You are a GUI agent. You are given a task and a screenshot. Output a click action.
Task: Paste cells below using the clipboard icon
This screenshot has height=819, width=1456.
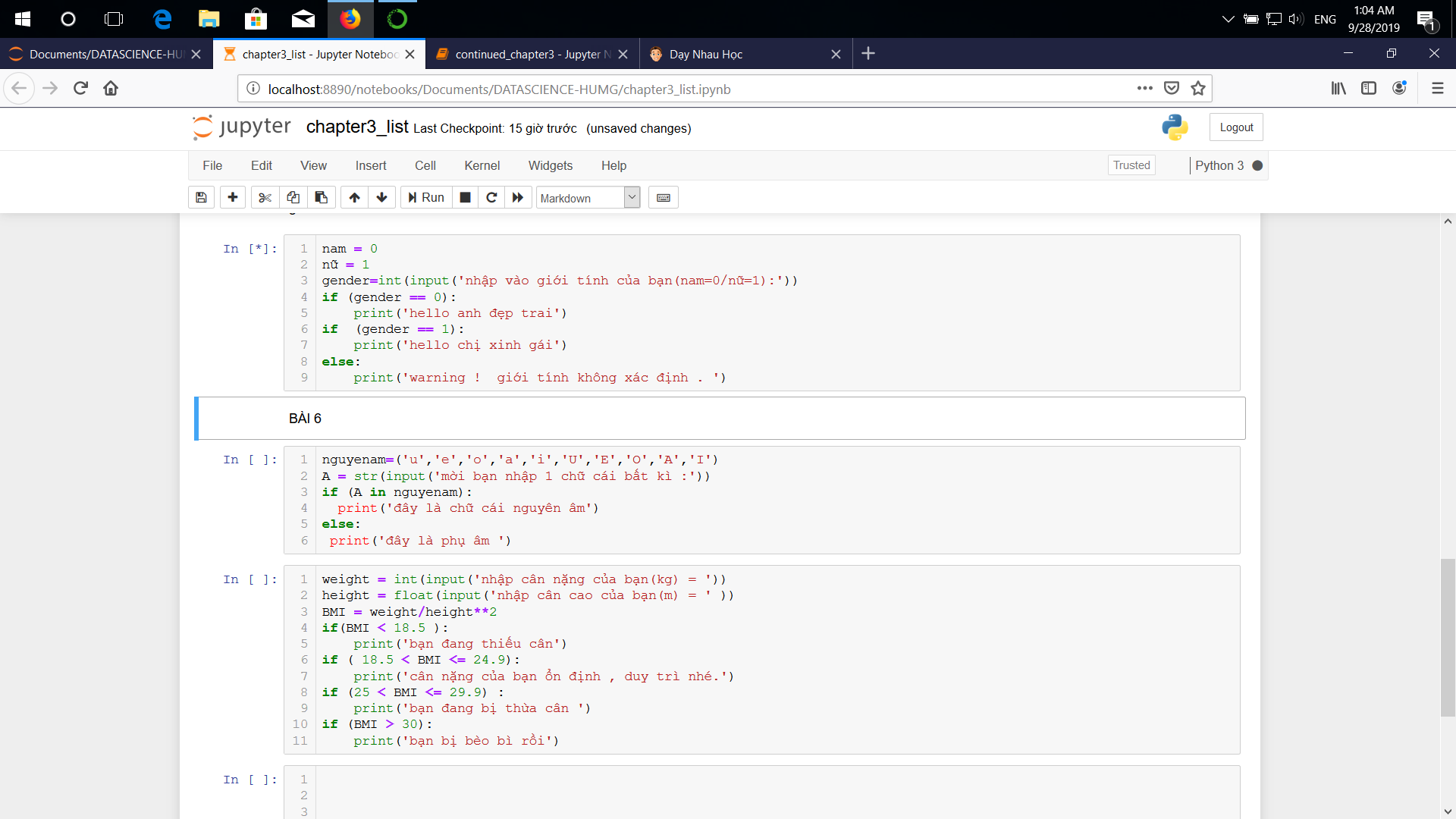click(x=322, y=198)
